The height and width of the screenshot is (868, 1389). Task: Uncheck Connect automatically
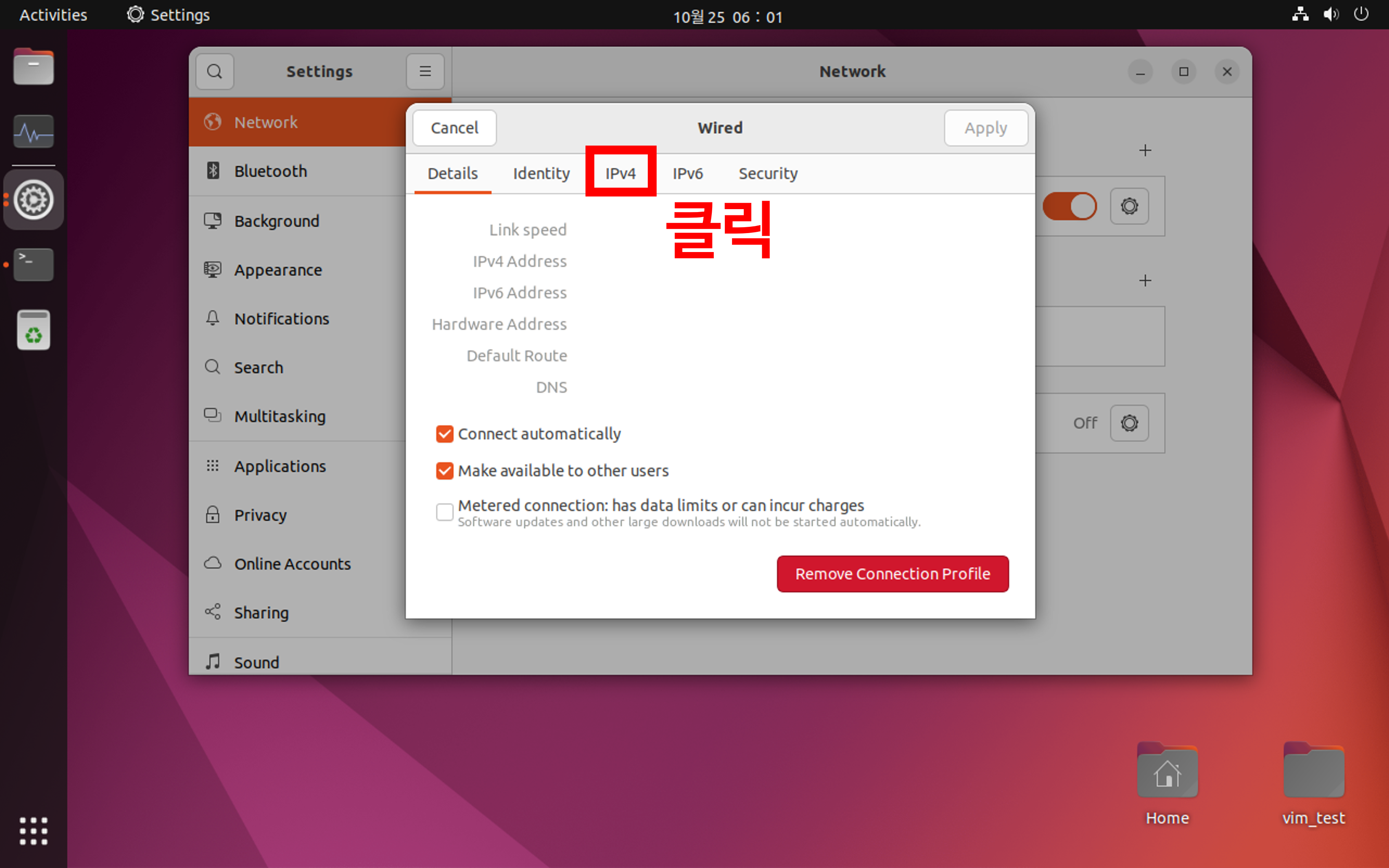point(444,434)
